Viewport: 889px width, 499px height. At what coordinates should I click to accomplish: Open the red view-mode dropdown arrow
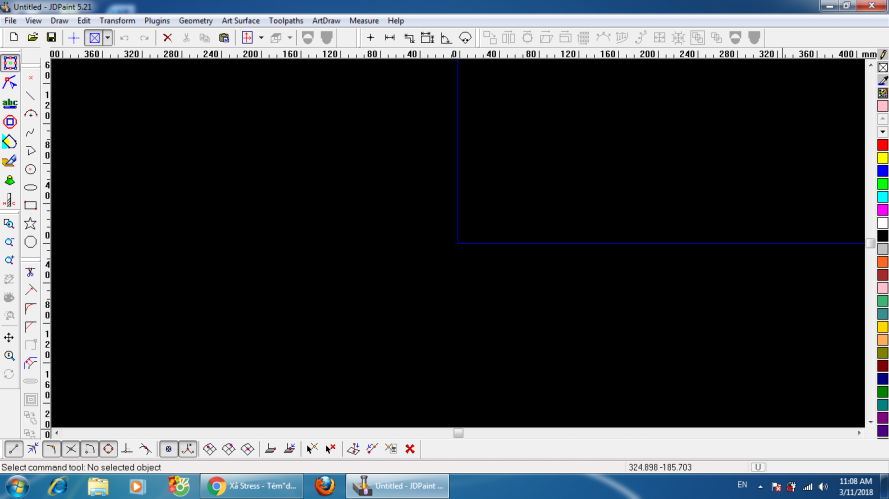(261, 37)
